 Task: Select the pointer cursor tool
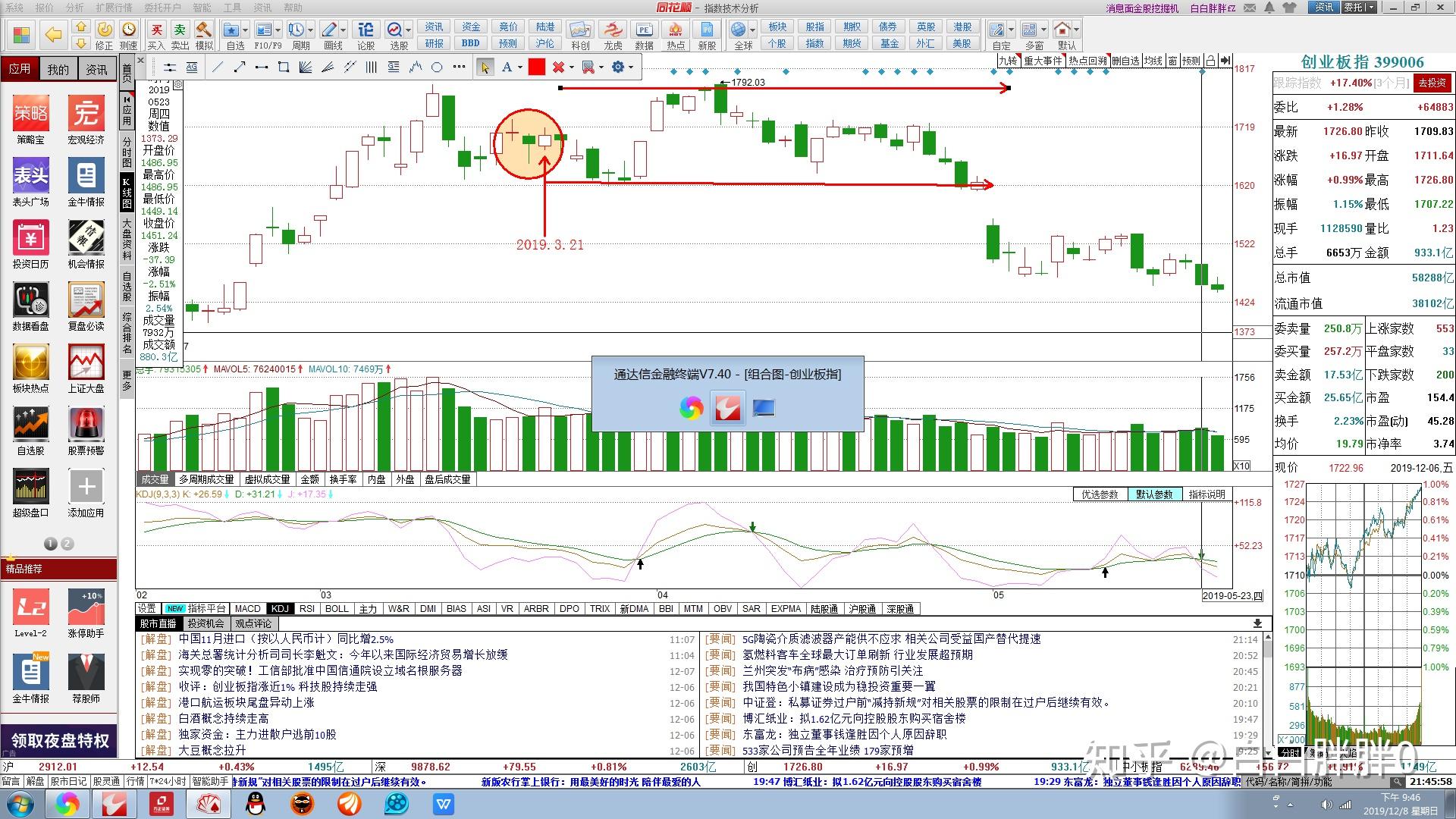(x=485, y=67)
